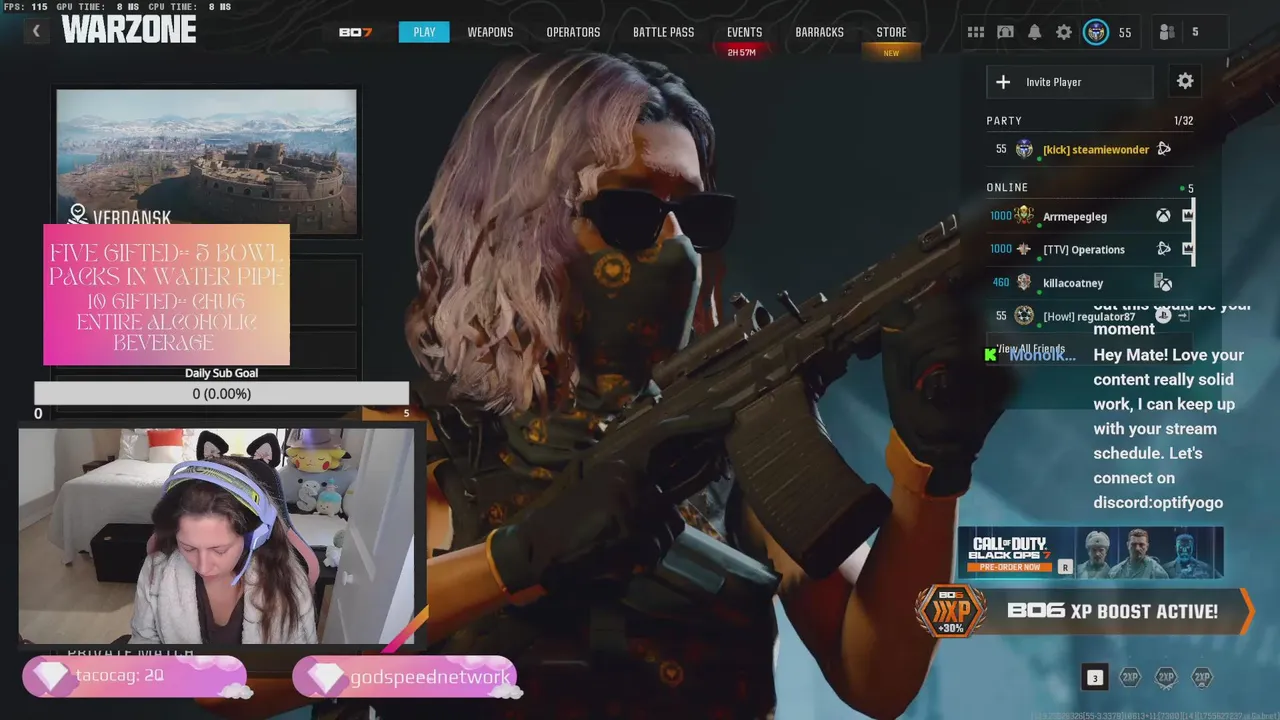Open player profile emblem level 55
This screenshot has height=720, width=1280.
point(1096,32)
